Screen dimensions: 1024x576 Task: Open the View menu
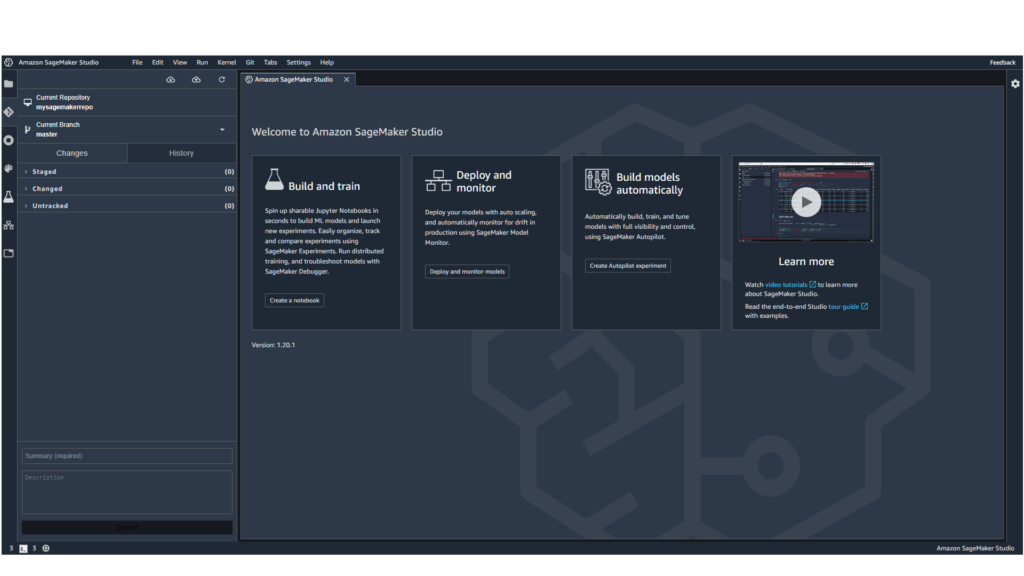(180, 63)
